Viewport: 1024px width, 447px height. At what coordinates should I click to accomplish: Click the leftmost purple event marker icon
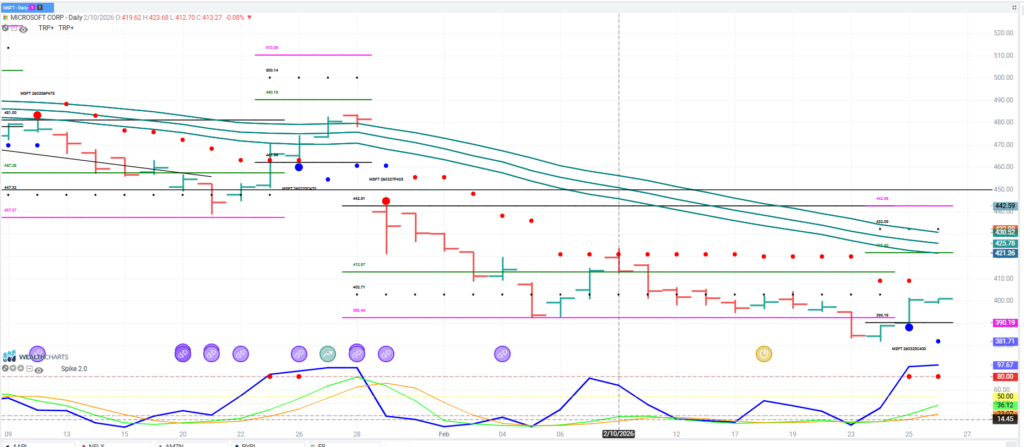(x=37, y=353)
